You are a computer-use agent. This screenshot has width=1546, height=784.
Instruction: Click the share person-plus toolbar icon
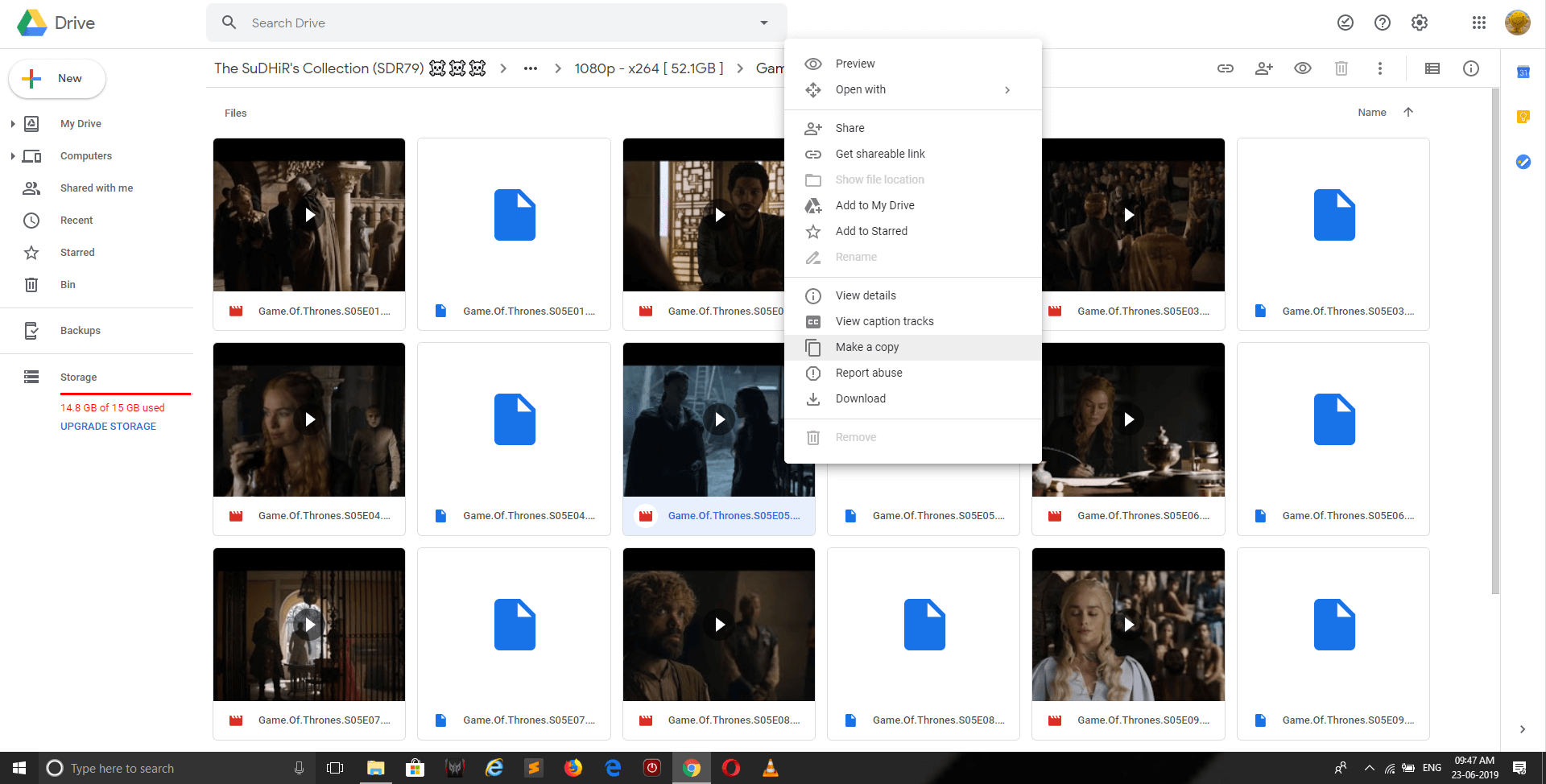point(1264,68)
